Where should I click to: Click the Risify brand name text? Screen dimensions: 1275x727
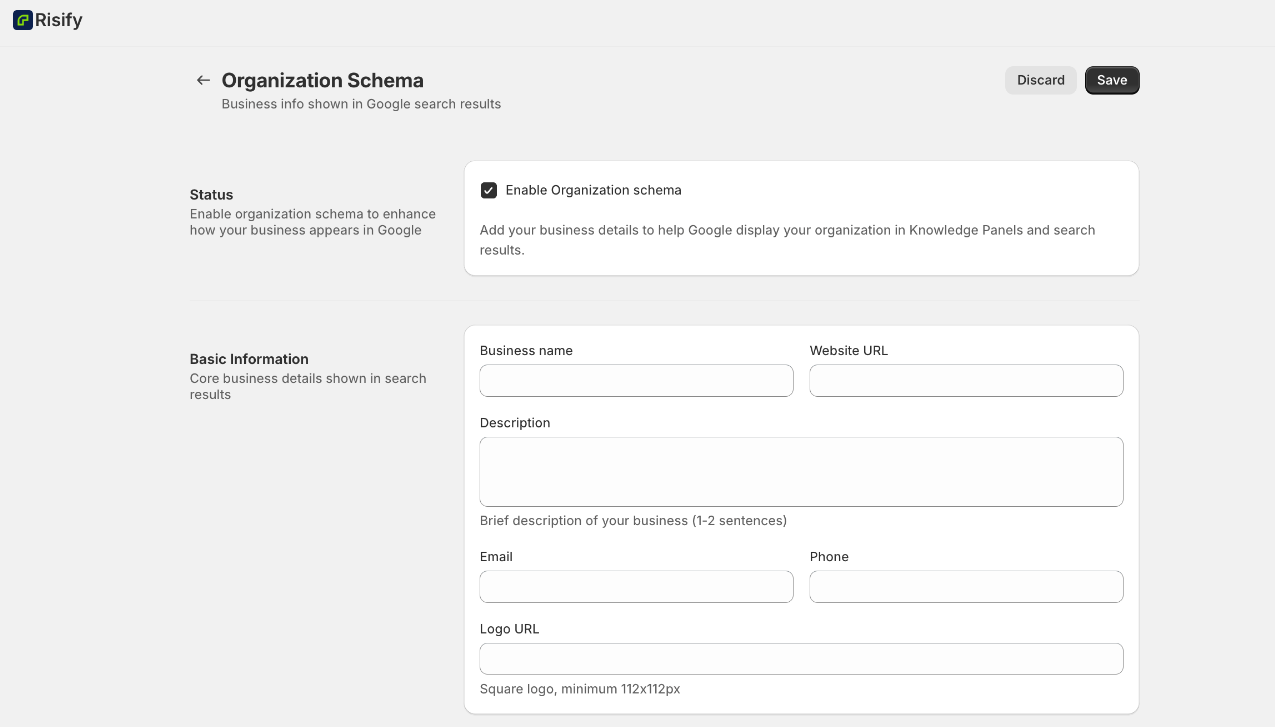tap(59, 20)
